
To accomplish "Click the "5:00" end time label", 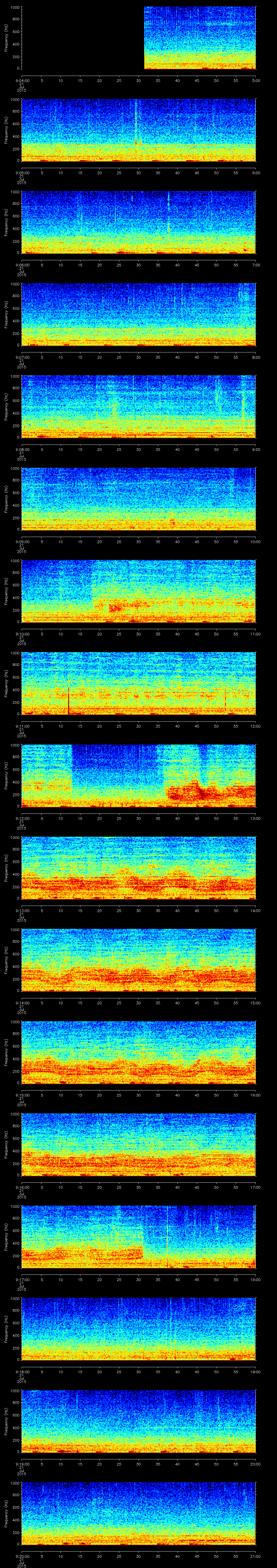I will coord(256,80).
